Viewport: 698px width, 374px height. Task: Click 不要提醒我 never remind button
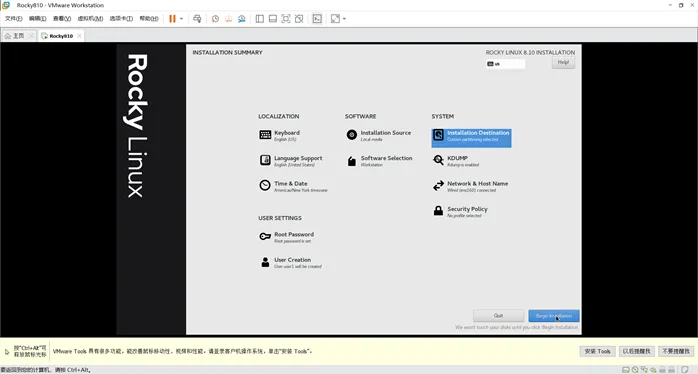coord(676,351)
